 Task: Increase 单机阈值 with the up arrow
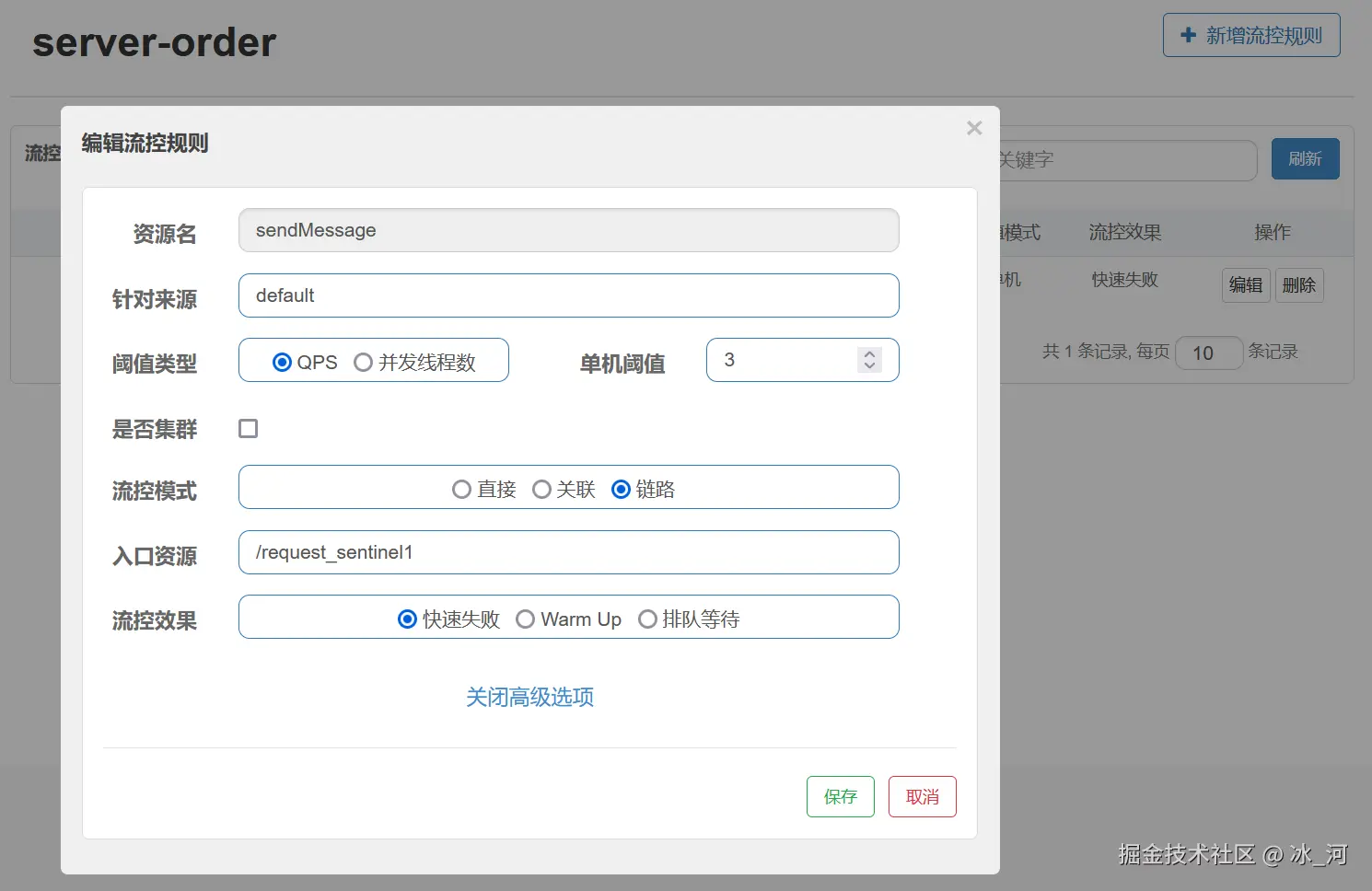coord(869,353)
